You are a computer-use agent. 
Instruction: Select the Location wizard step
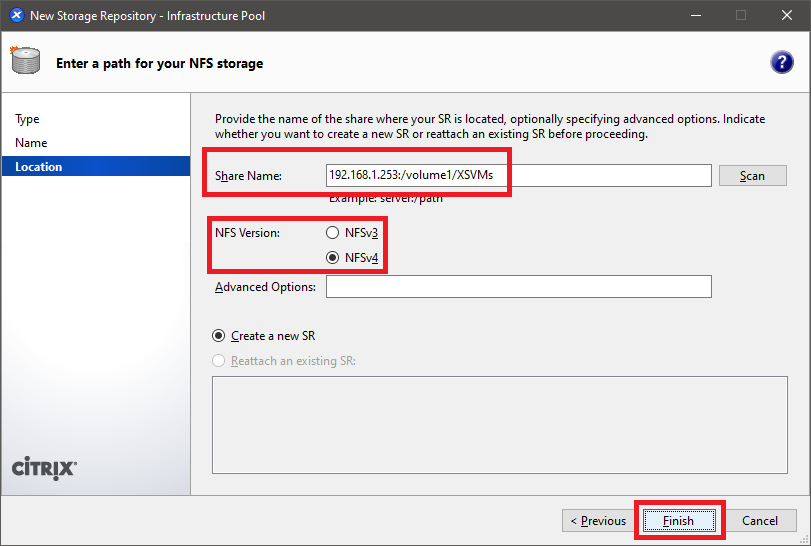point(39,167)
